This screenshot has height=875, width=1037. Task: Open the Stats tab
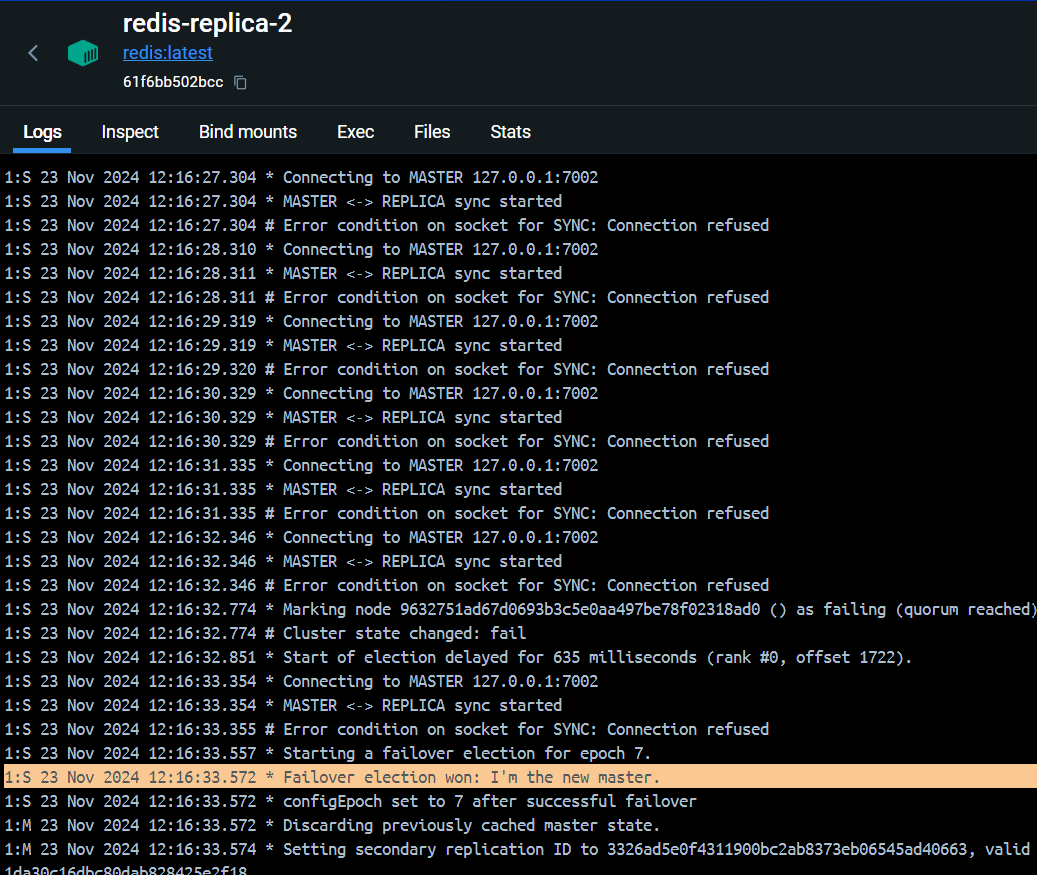coord(510,132)
